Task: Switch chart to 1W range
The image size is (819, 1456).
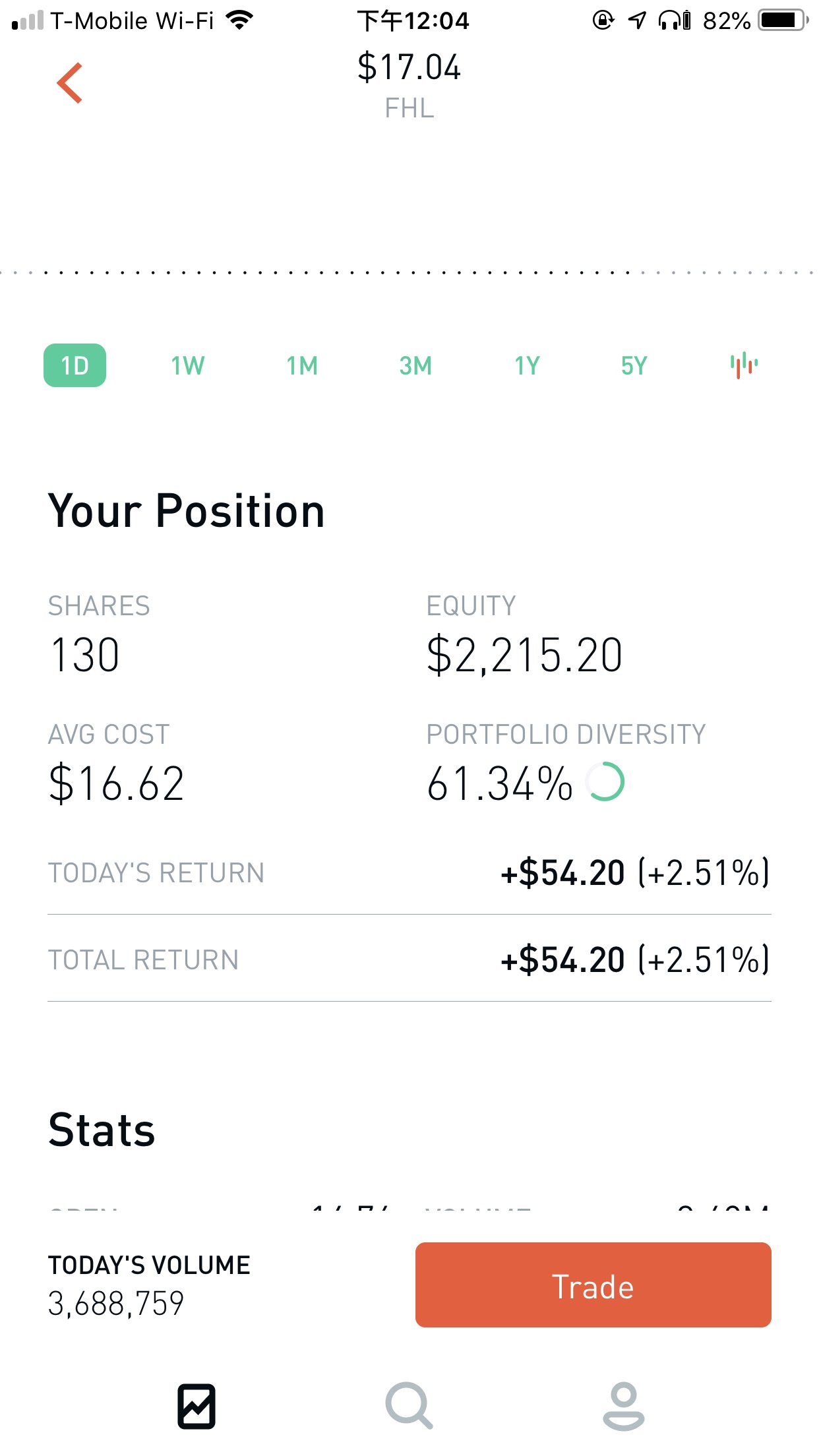Action: 188,365
